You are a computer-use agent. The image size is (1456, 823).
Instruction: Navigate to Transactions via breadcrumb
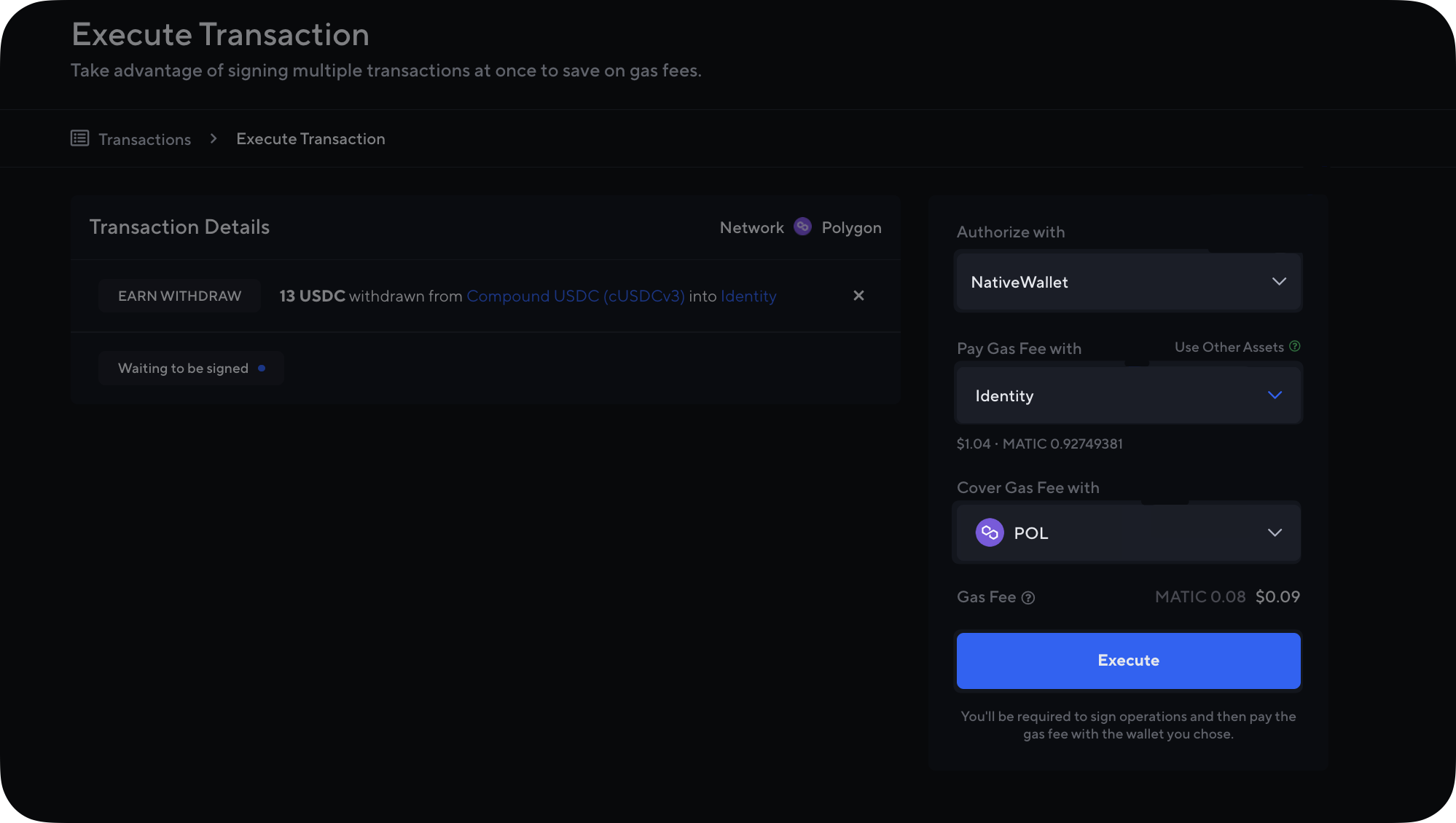[x=144, y=138]
